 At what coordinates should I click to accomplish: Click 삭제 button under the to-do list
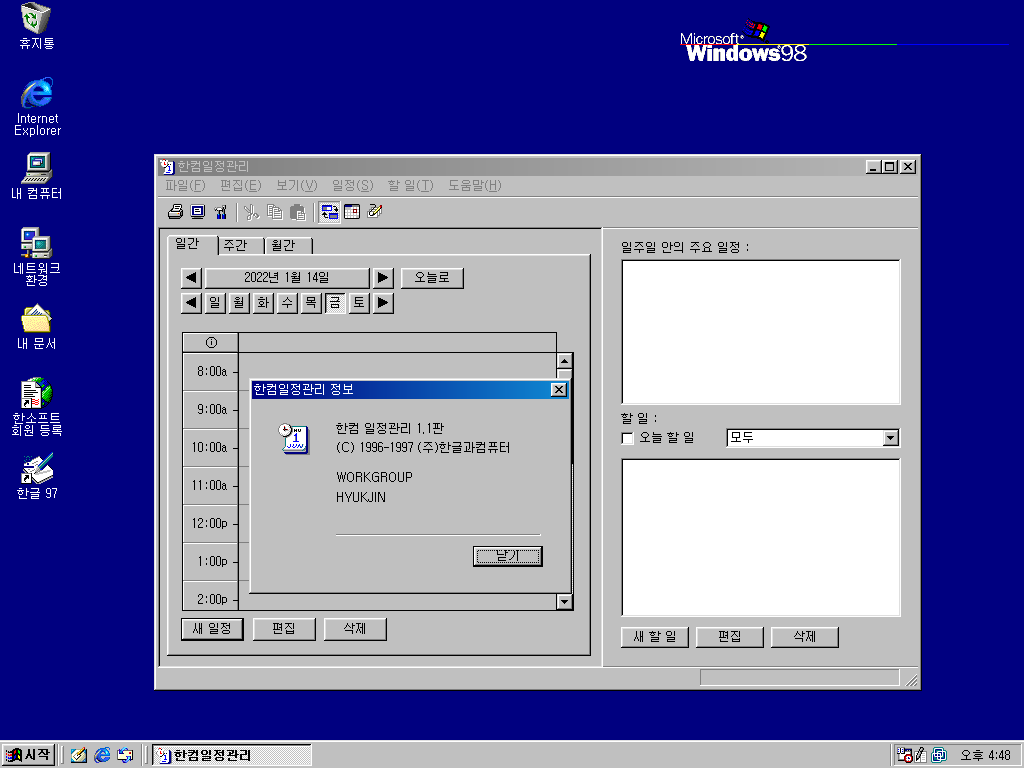[805, 637]
